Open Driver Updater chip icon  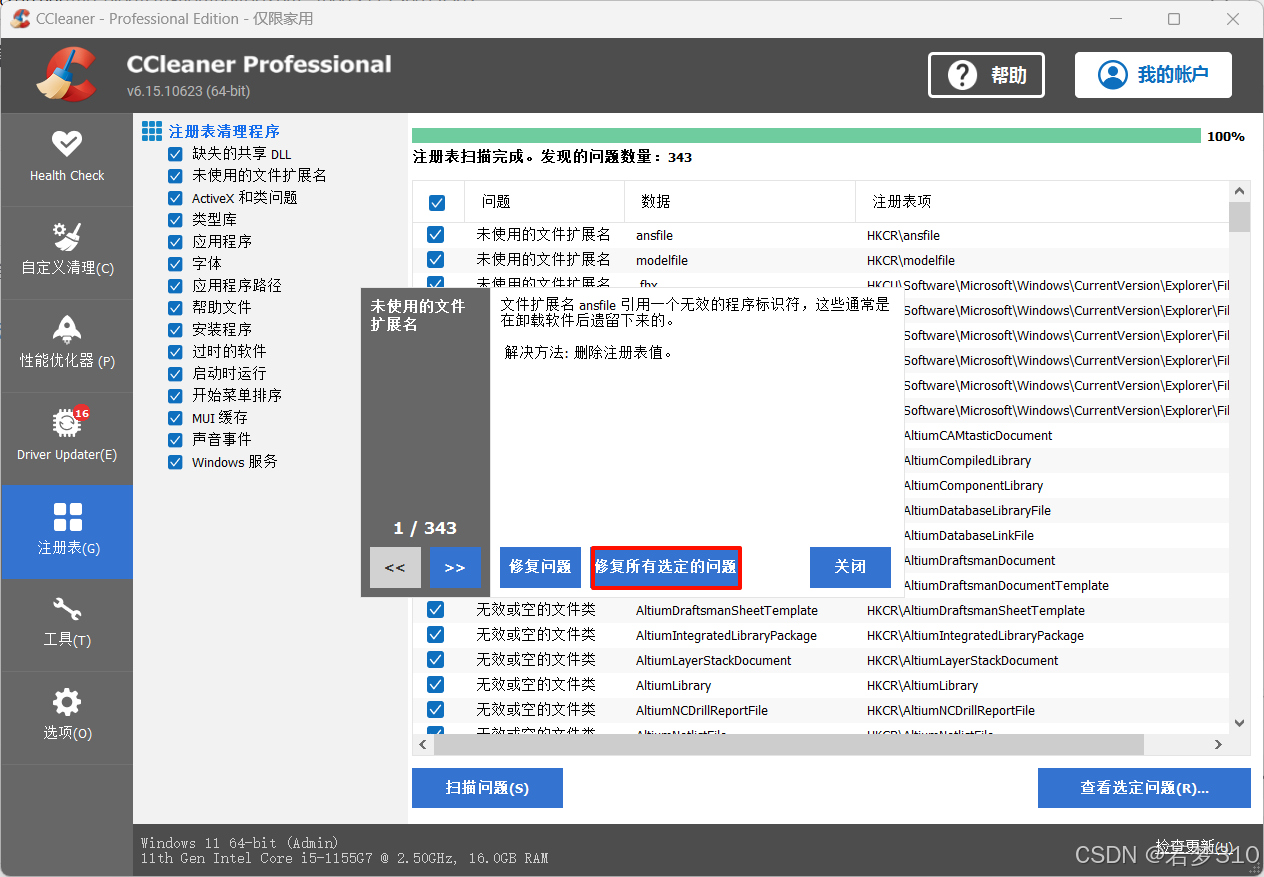click(67, 423)
